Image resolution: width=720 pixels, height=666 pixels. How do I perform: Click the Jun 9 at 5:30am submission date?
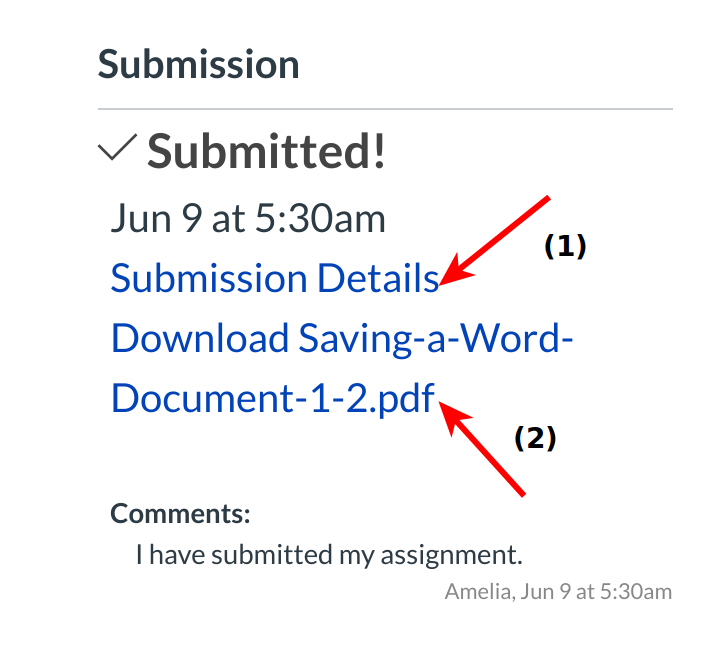coord(247,218)
